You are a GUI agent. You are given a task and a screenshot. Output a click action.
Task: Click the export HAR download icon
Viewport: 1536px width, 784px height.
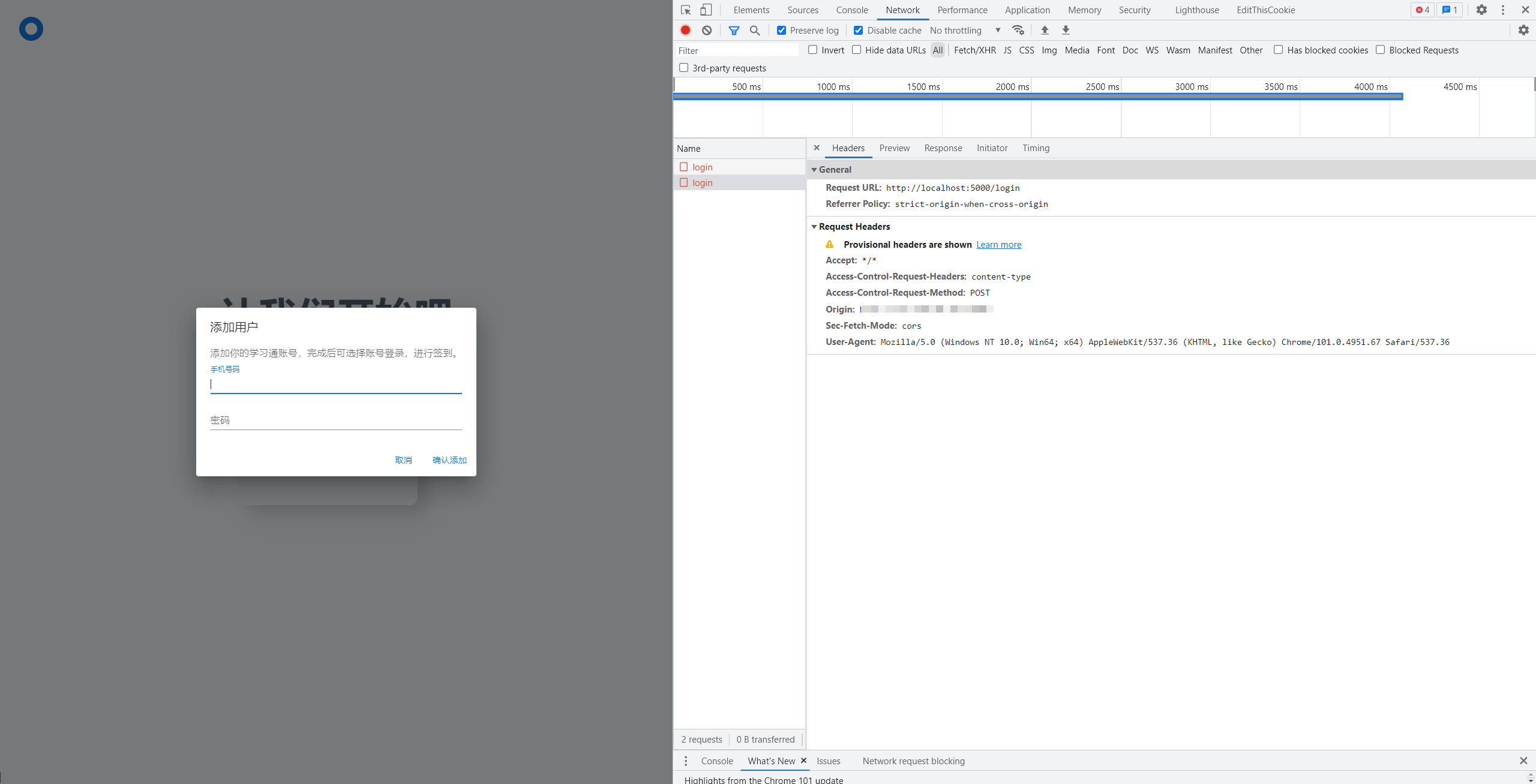[x=1066, y=30]
